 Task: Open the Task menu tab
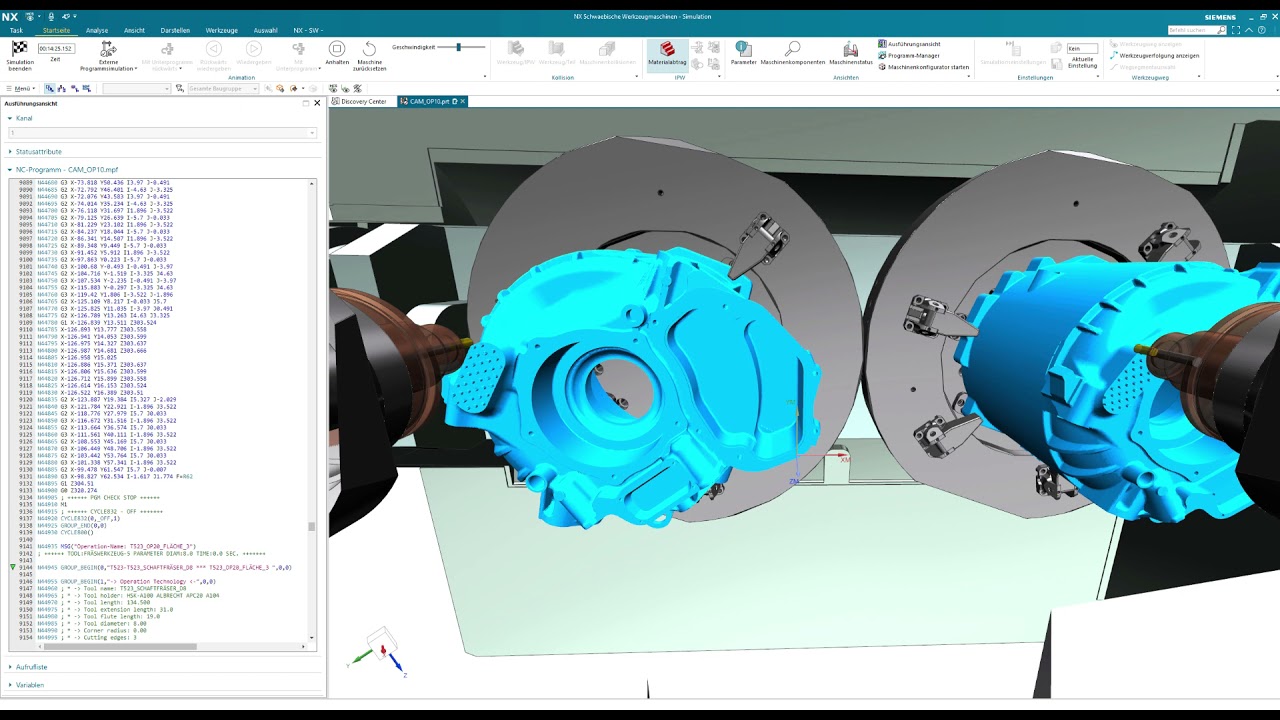pos(16,30)
